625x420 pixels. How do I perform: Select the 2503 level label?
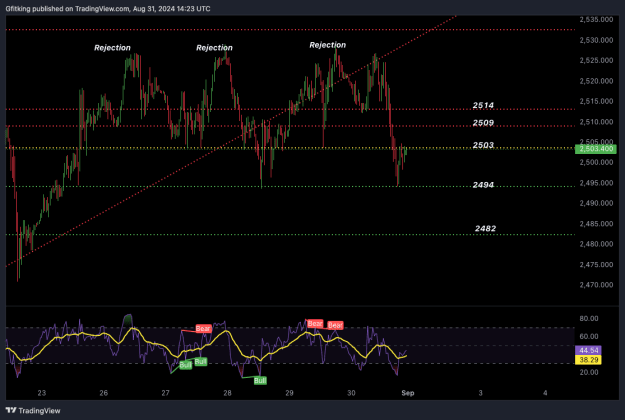(483, 145)
